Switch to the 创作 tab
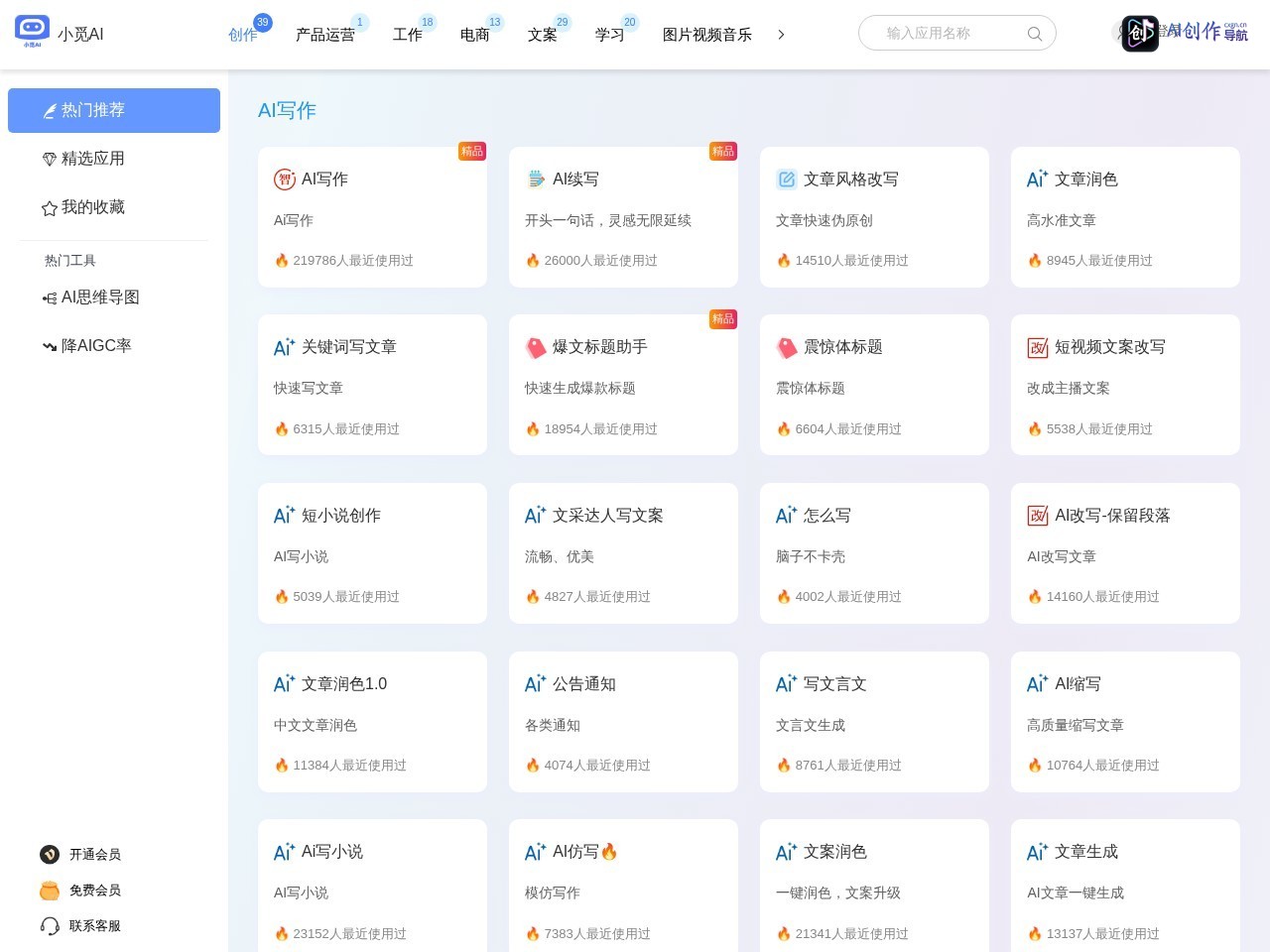The width and height of the screenshot is (1270, 952). pos(243,35)
